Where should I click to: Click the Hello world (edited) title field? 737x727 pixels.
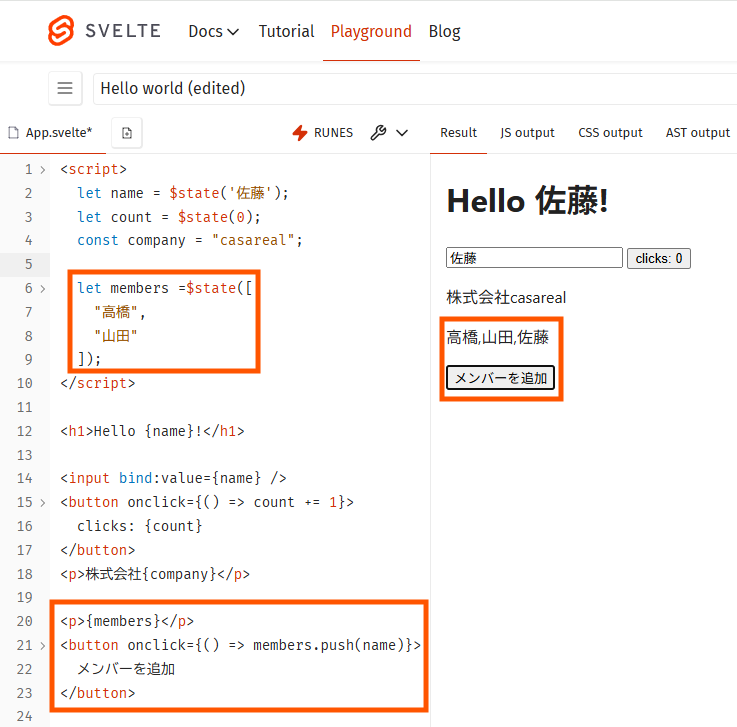(416, 88)
